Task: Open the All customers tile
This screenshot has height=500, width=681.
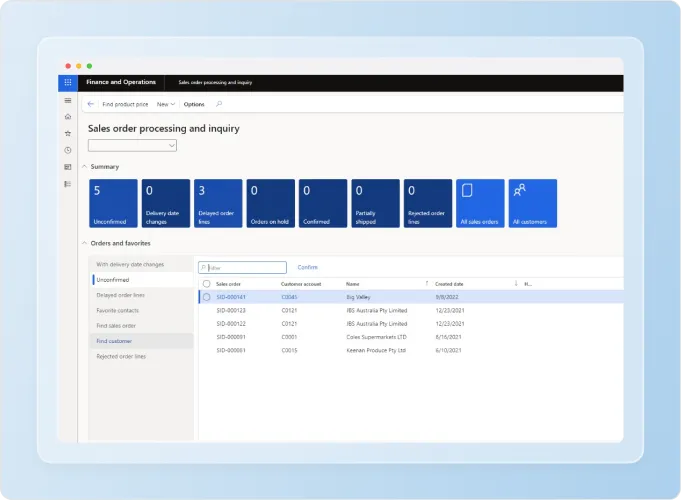Action: click(532, 203)
